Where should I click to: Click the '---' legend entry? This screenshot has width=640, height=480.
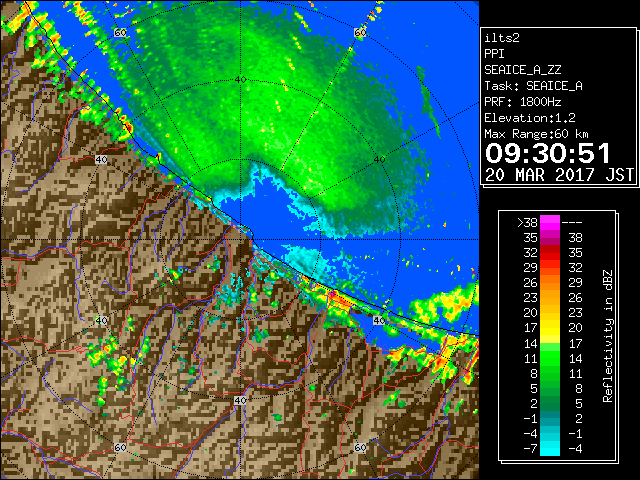pos(572,223)
